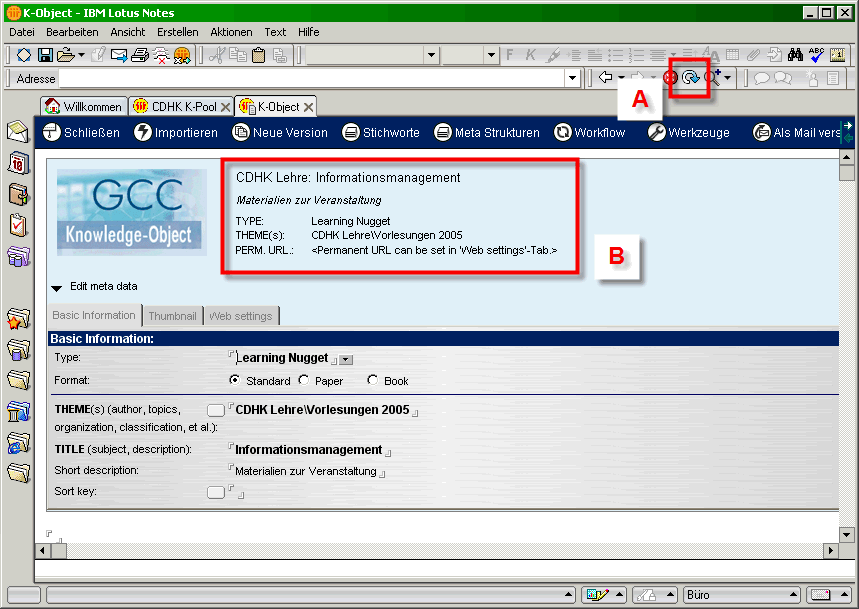This screenshot has width=859, height=609.
Task: Click the Importieren action button
Action: pyautogui.click(x=176, y=133)
